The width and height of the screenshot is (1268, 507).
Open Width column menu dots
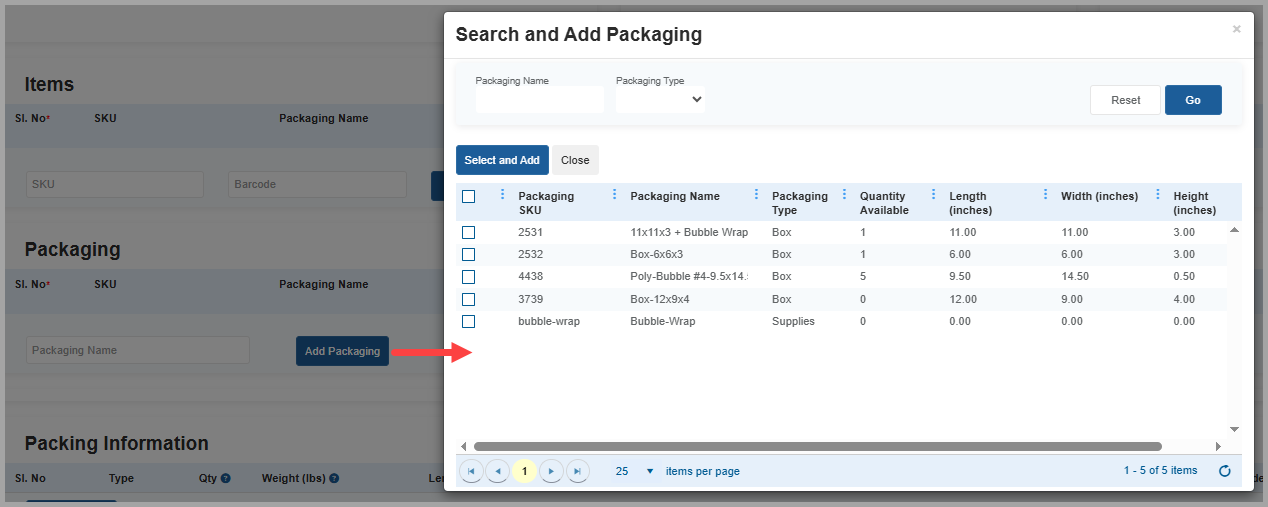1158,195
